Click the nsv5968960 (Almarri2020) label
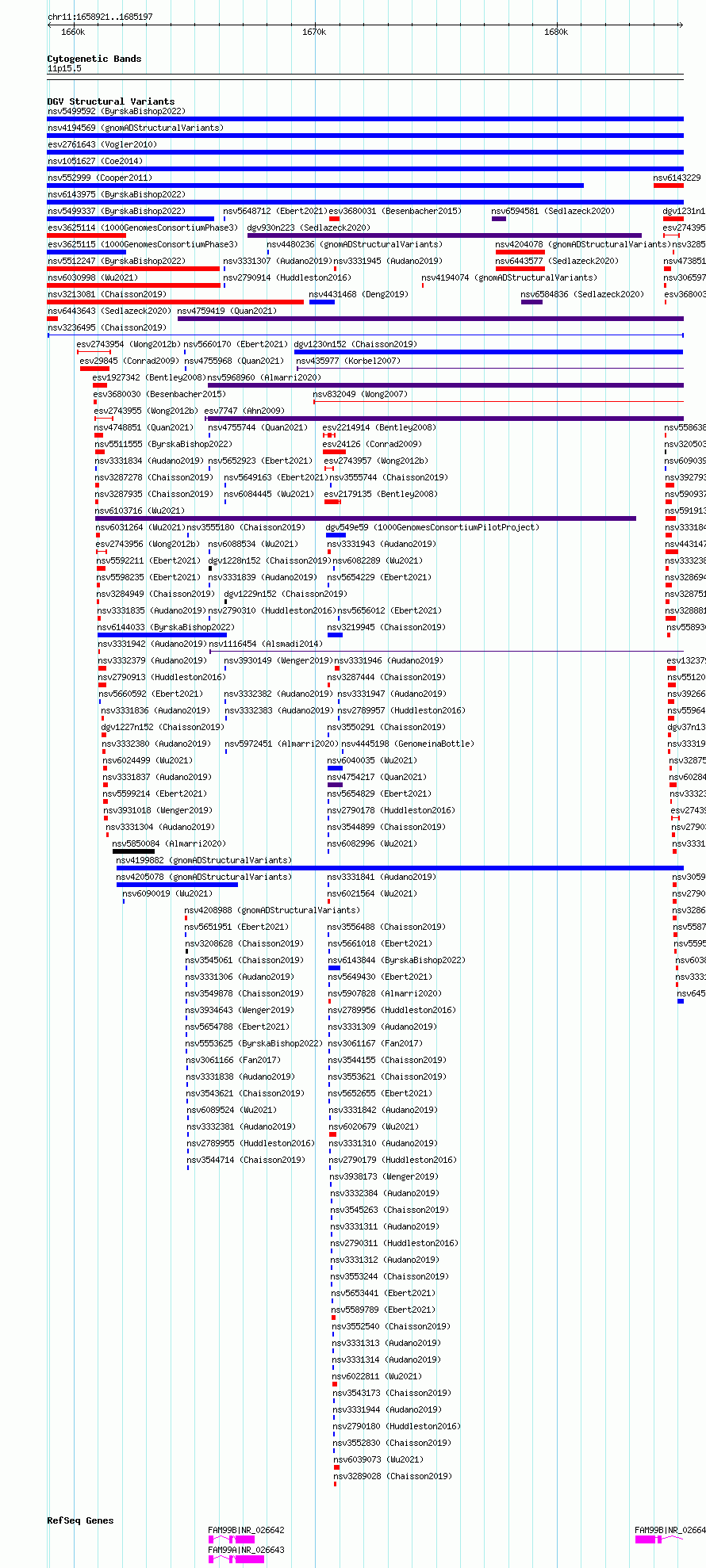This screenshot has height=1568, width=706. (x=264, y=377)
